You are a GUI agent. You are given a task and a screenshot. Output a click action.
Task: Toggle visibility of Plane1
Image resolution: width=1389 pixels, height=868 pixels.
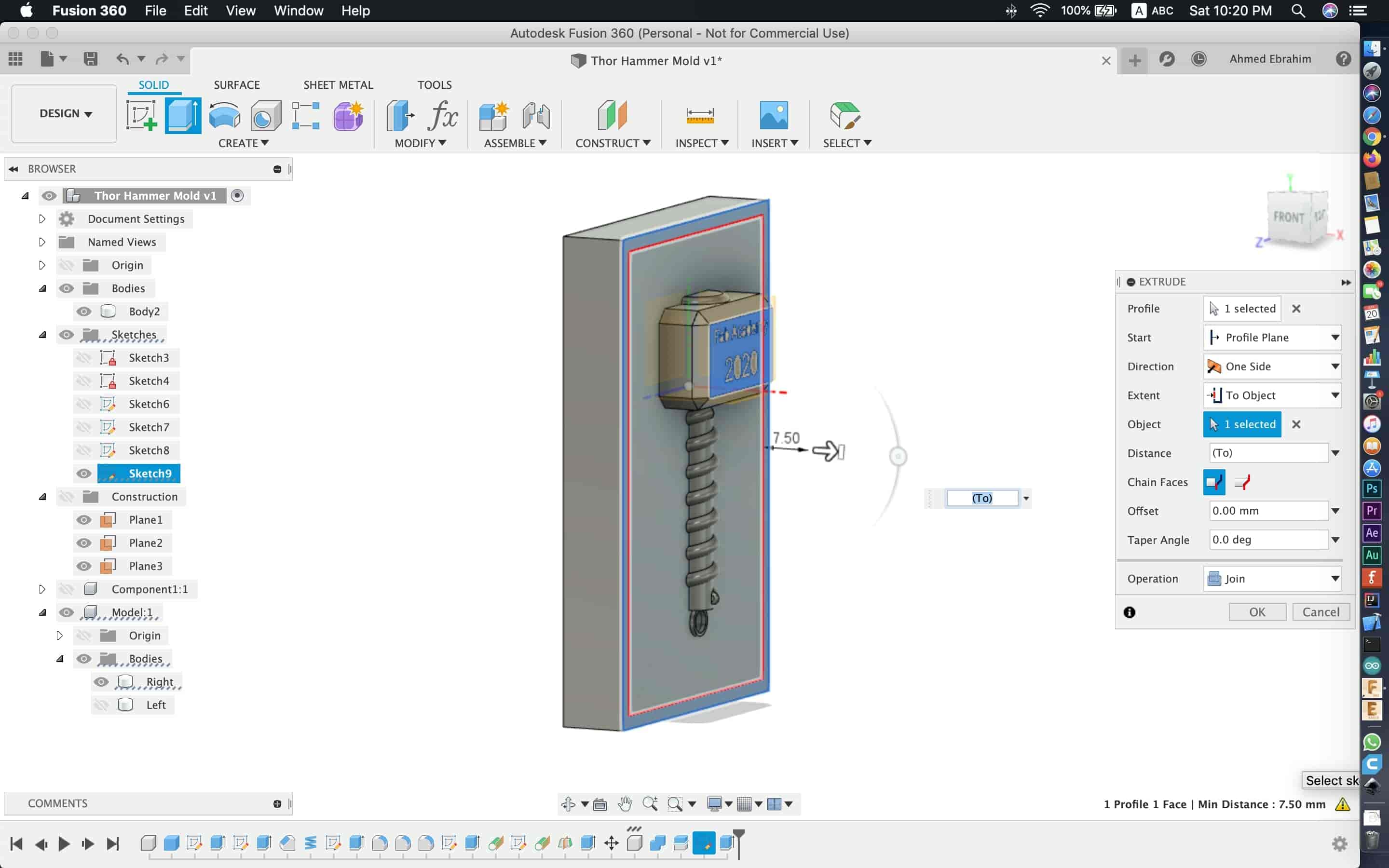[84, 519]
